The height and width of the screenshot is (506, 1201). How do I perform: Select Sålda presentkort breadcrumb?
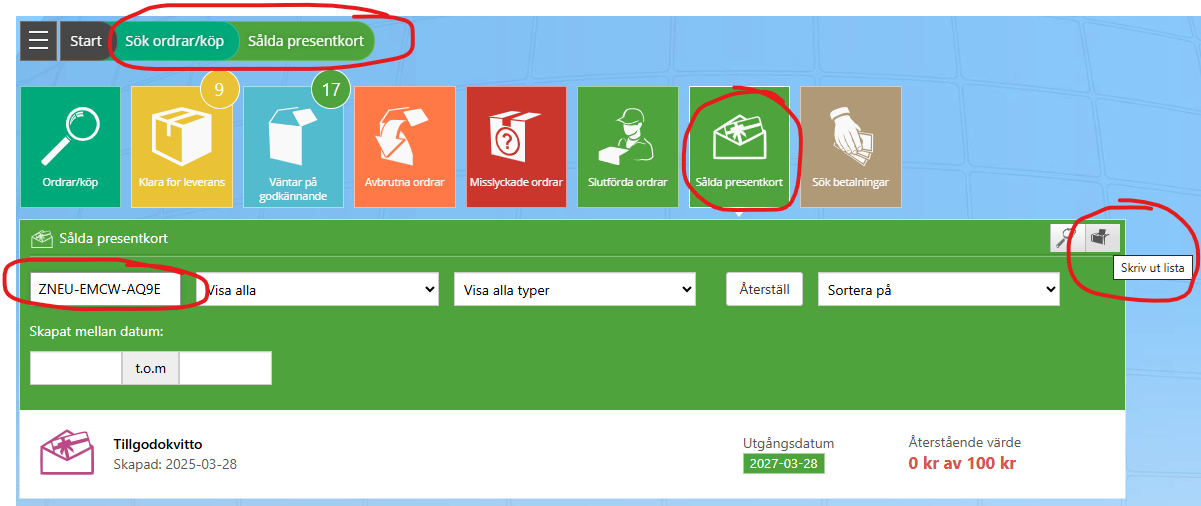pos(306,41)
